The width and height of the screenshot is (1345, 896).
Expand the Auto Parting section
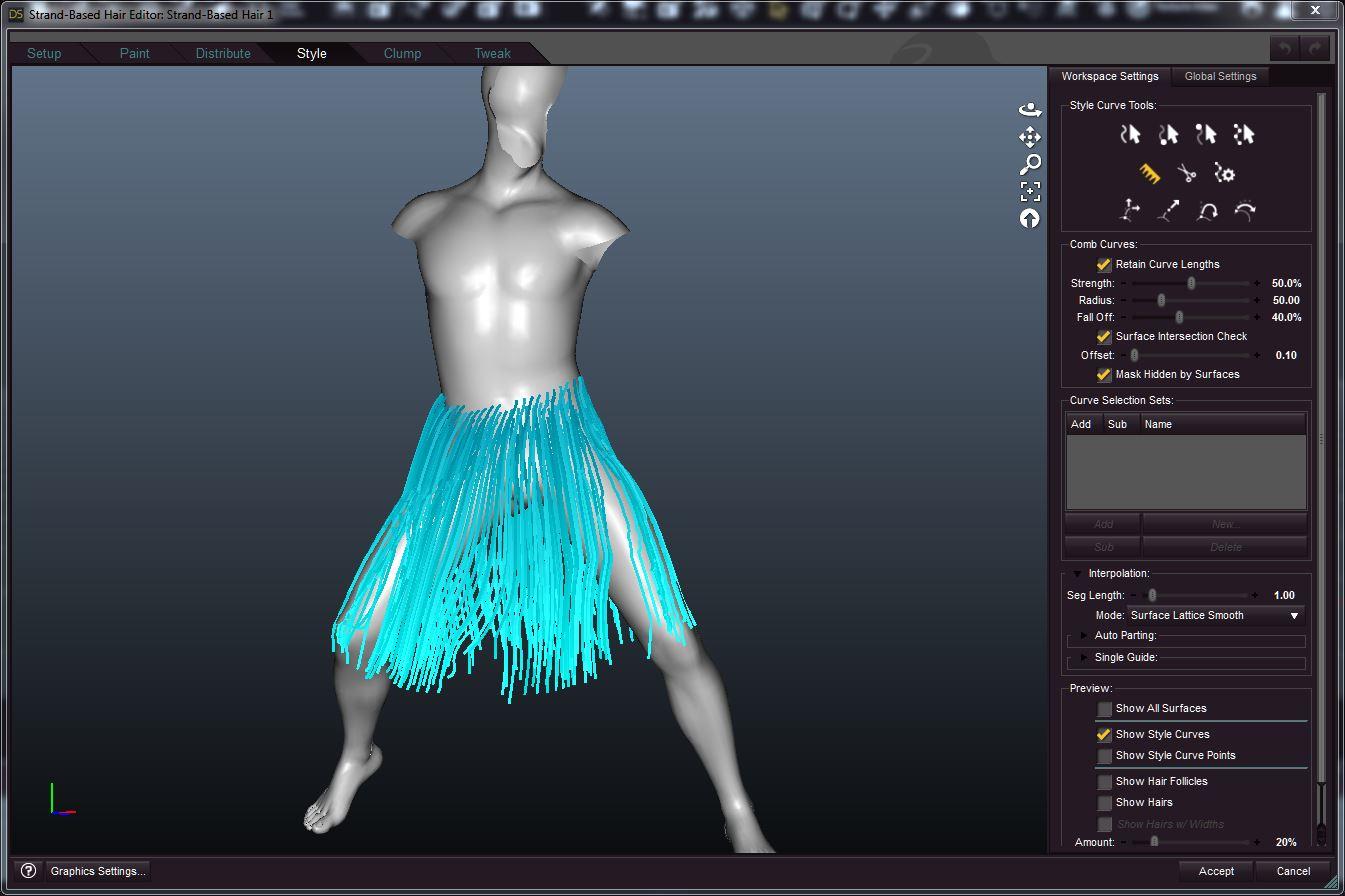click(x=1085, y=635)
